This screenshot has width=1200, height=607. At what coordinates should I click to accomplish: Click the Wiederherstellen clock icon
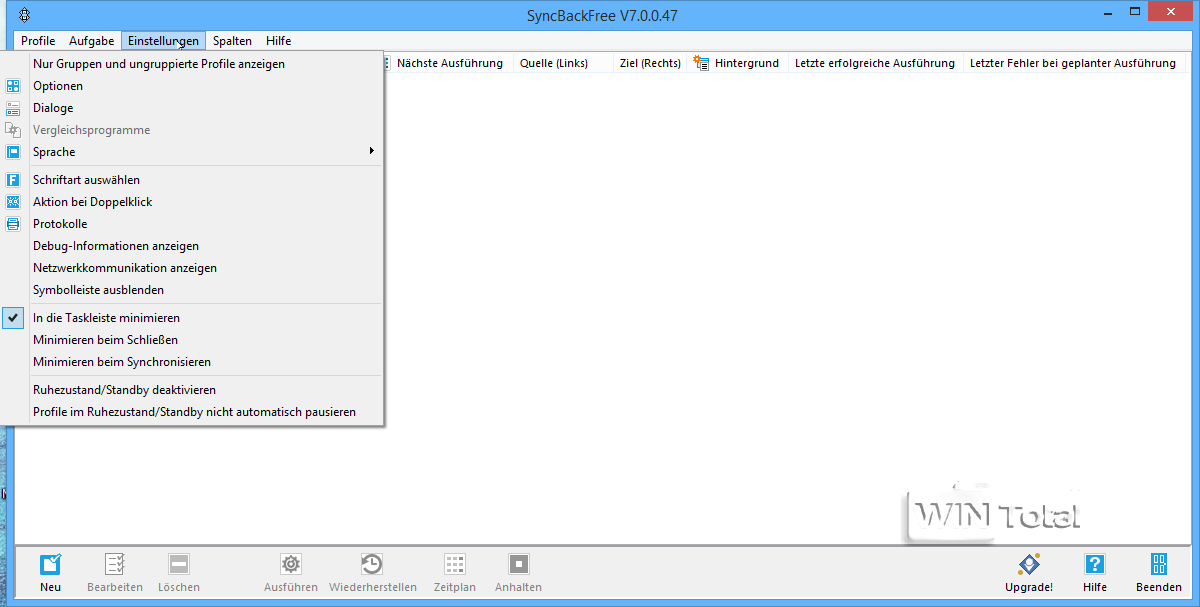pos(372,564)
